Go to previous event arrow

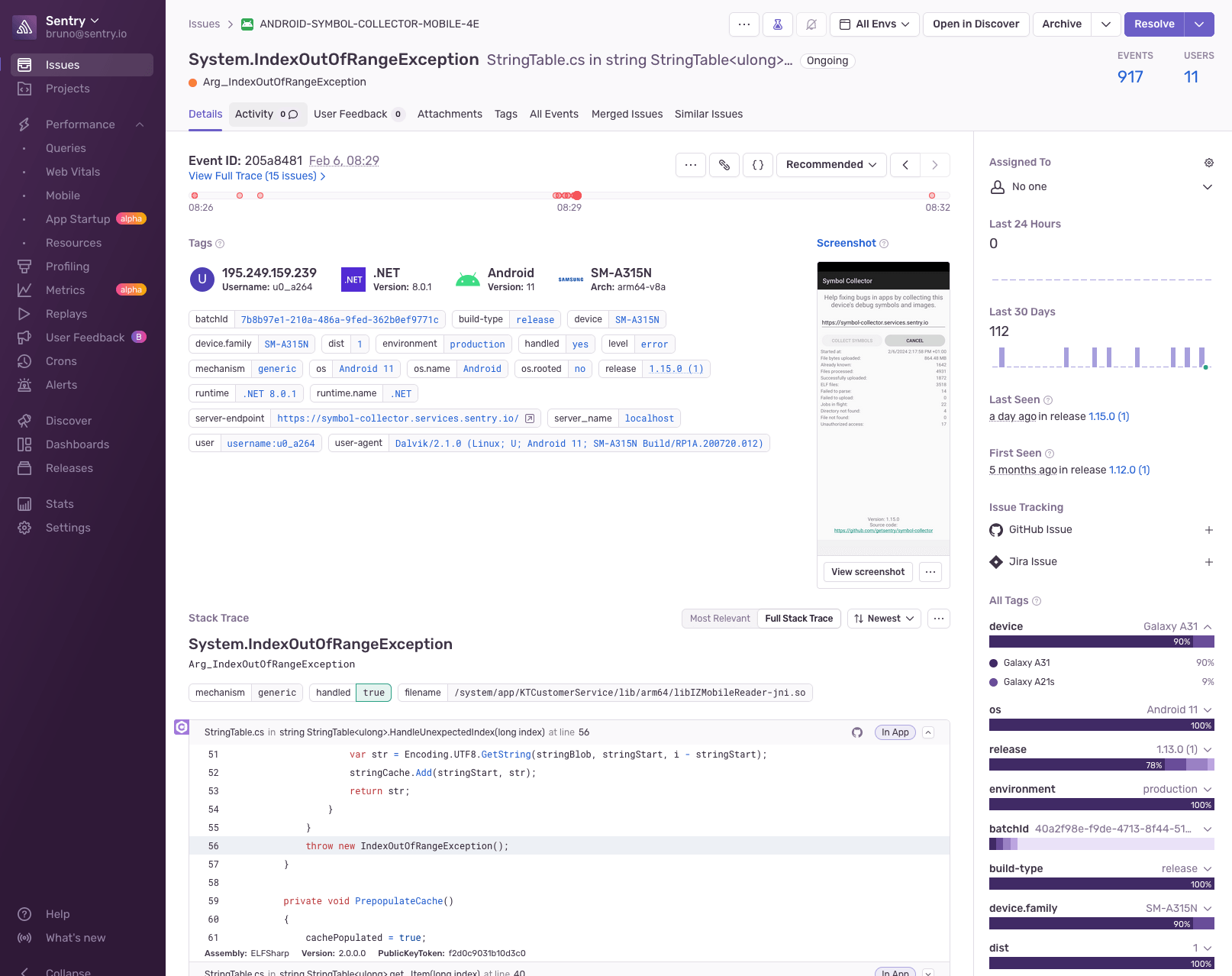point(905,165)
